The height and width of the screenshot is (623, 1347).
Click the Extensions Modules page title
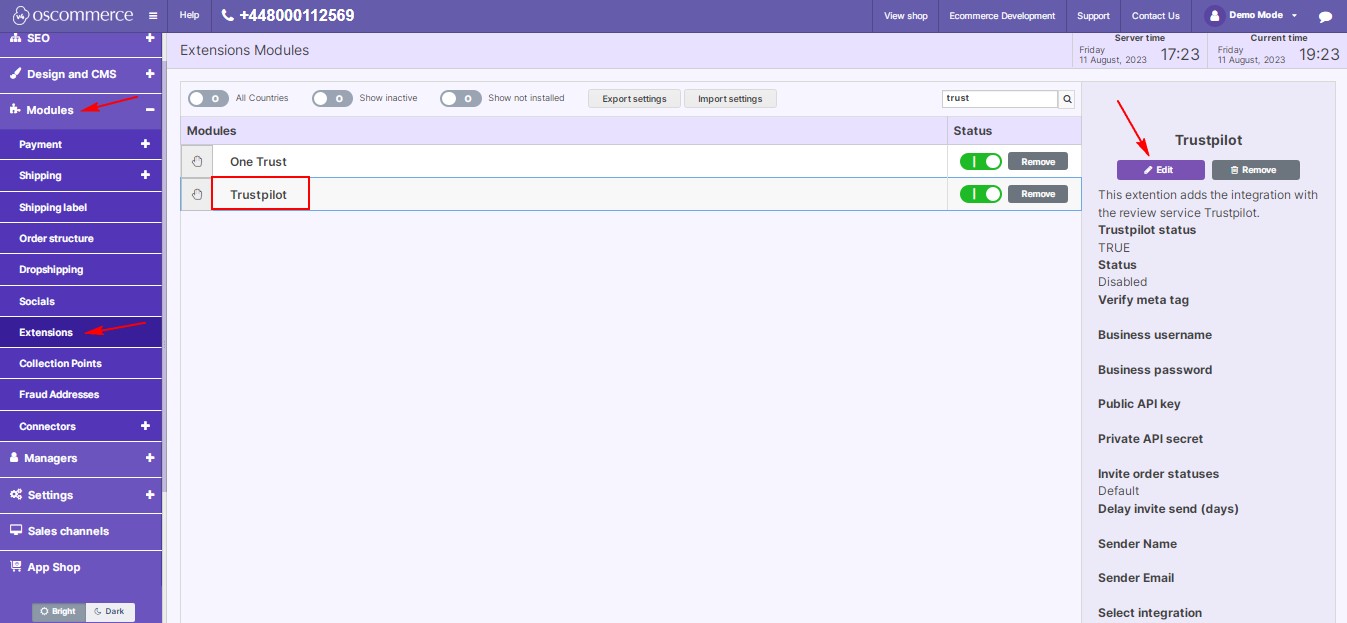click(x=245, y=50)
